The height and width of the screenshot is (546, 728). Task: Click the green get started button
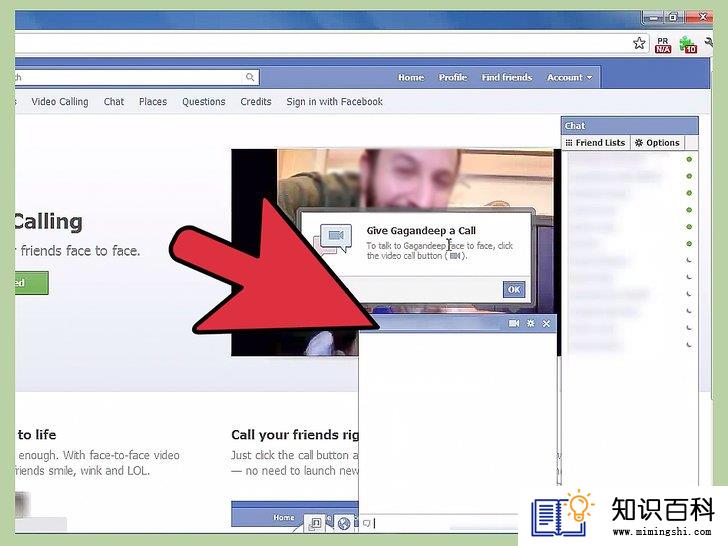(x=31, y=283)
